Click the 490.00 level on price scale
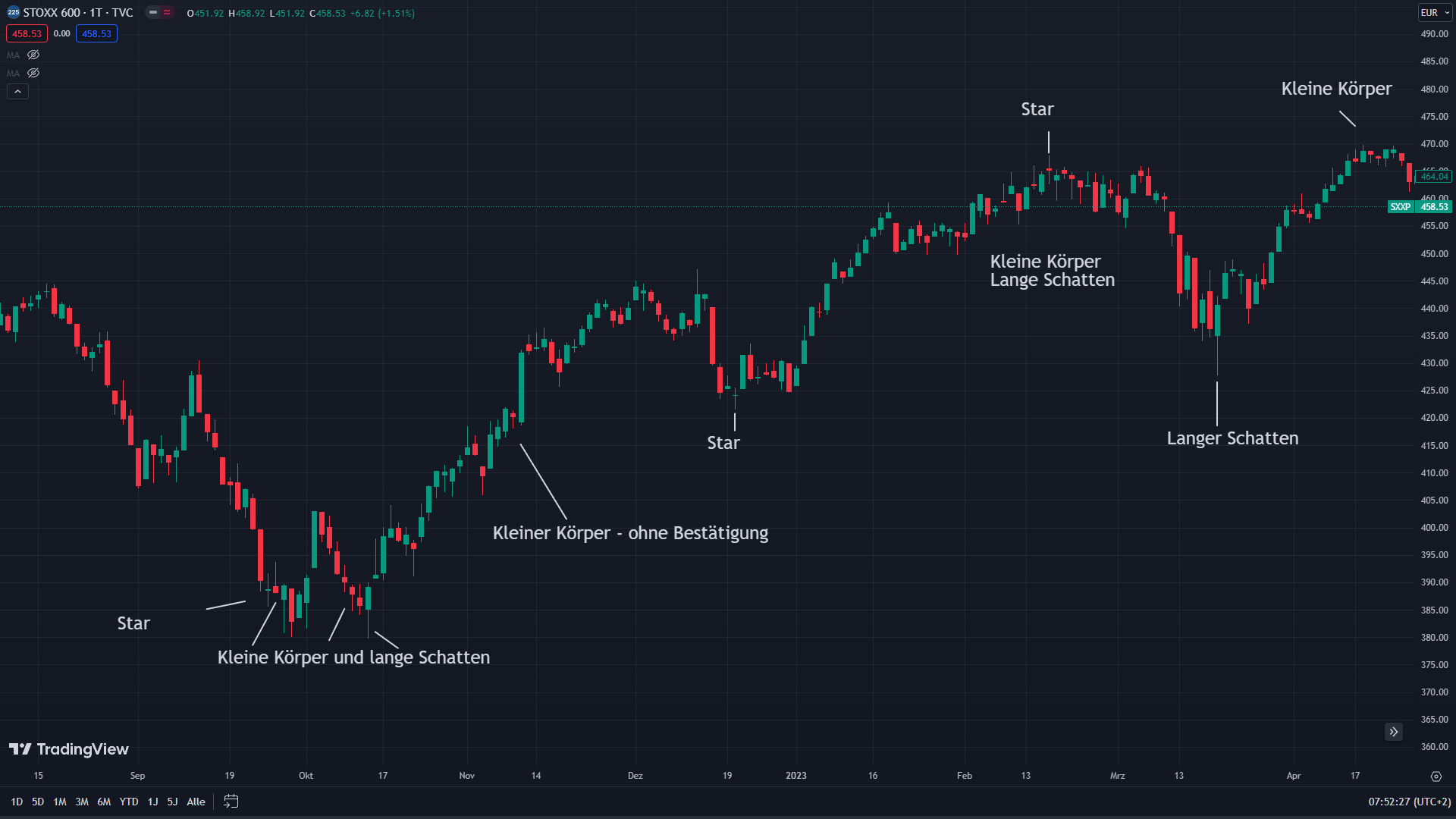The image size is (1456, 819). pyautogui.click(x=1434, y=34)
